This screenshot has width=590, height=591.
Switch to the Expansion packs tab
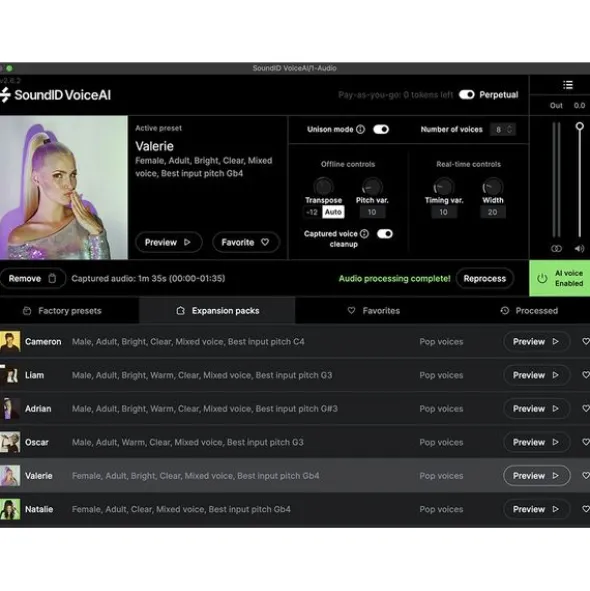coord(218,311)
